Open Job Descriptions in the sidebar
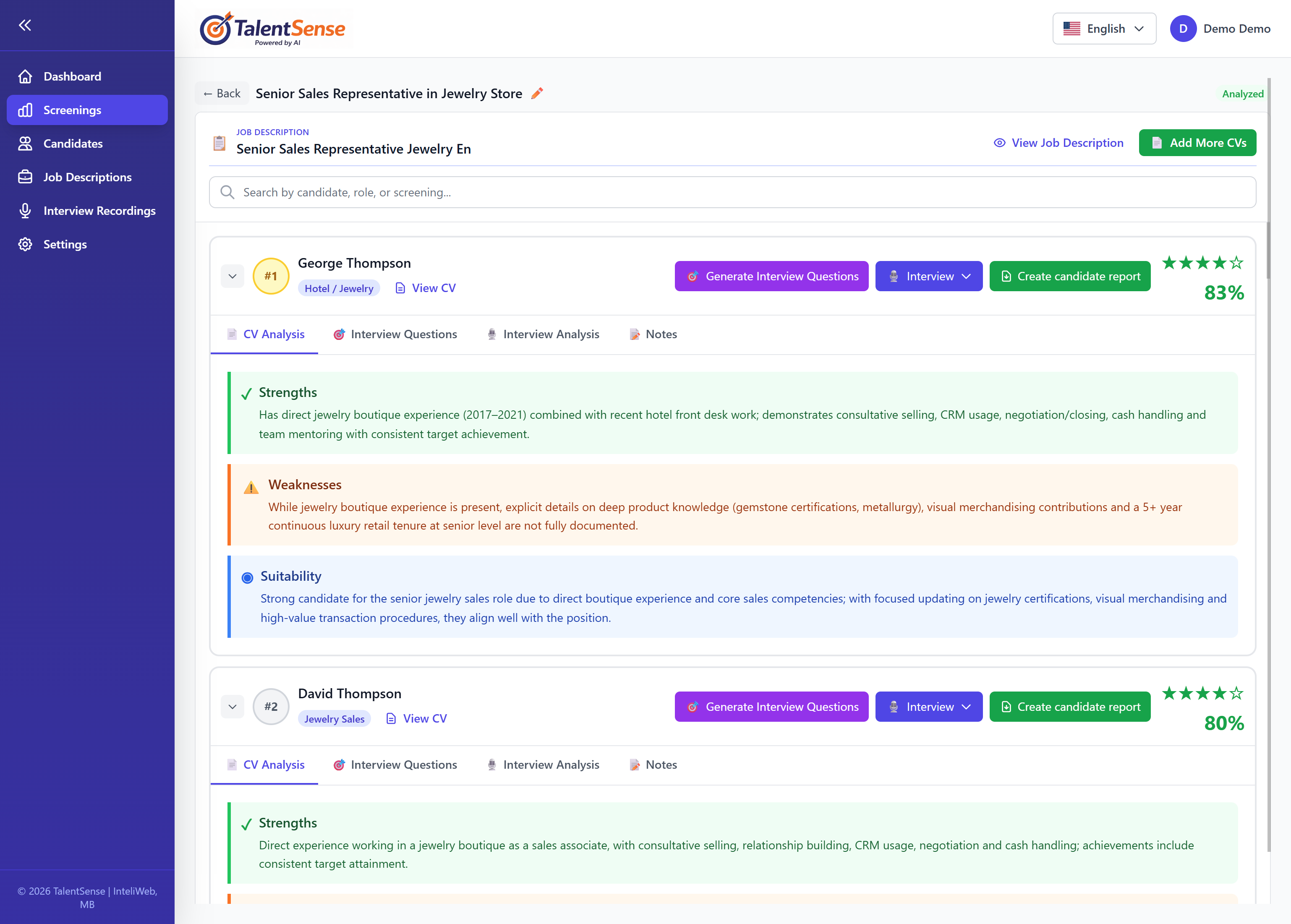1291x924 pixels. point(87,177)
